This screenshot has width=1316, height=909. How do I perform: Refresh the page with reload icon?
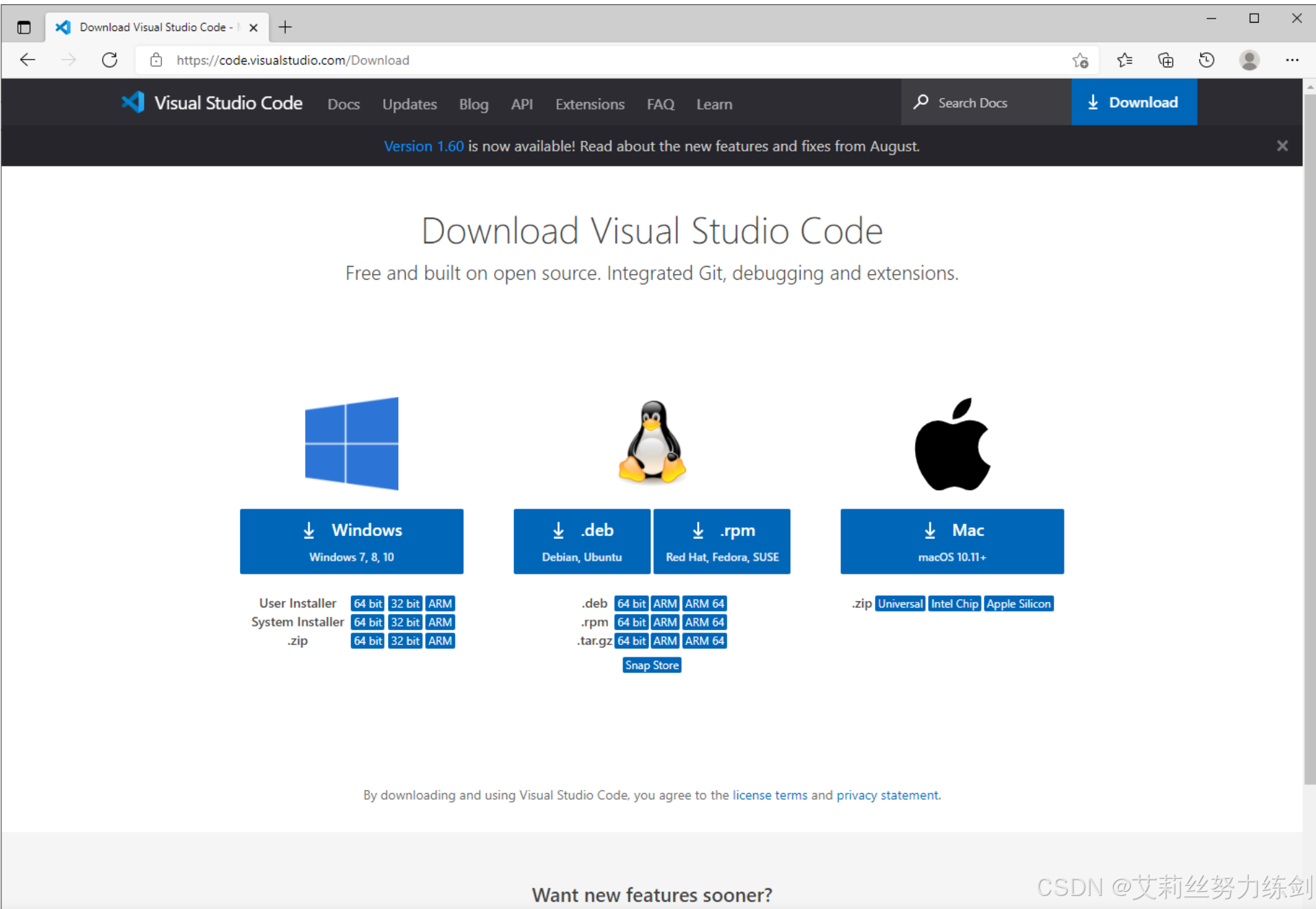110,60
